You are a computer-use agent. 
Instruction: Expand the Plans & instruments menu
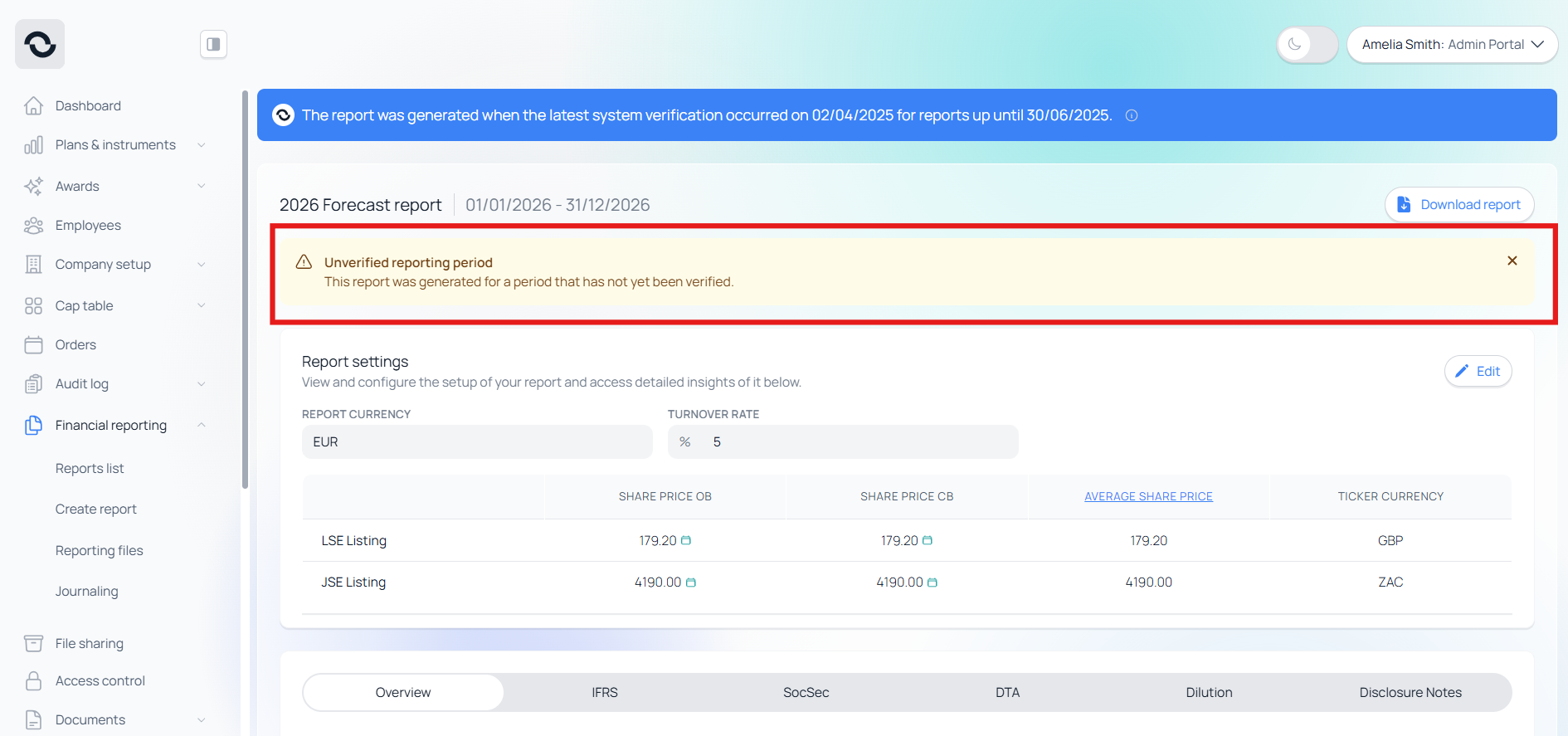[116, 145]
